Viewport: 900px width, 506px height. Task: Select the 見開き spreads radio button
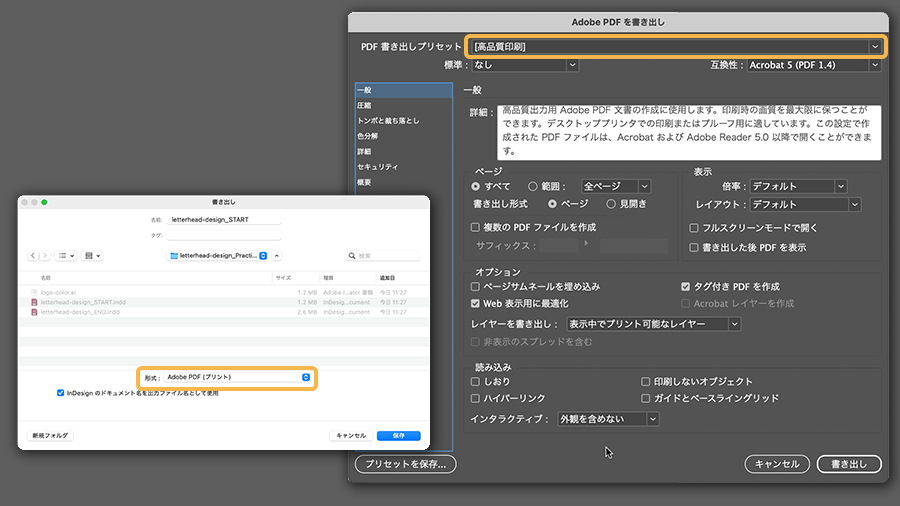point(611,204)
